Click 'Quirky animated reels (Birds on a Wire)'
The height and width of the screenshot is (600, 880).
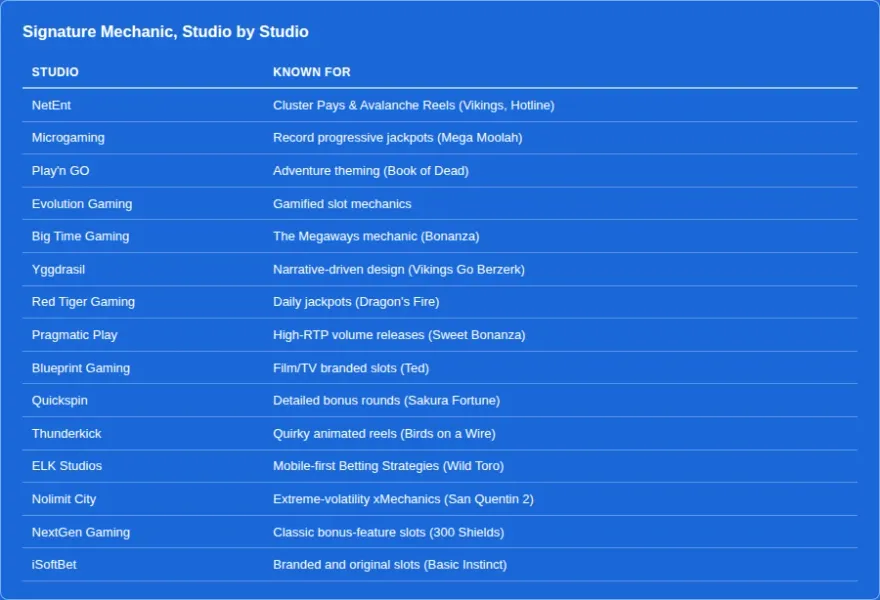pos(384,434)
